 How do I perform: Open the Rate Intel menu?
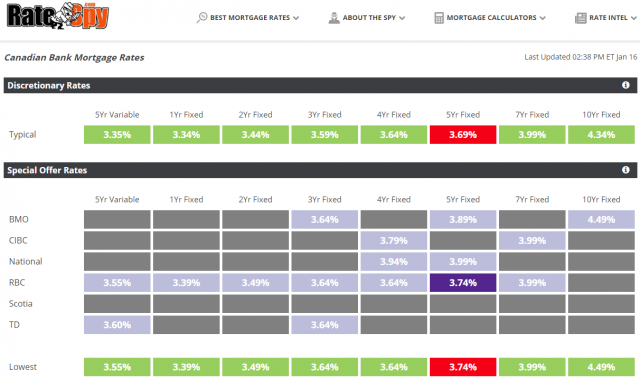tap(608, 18)
